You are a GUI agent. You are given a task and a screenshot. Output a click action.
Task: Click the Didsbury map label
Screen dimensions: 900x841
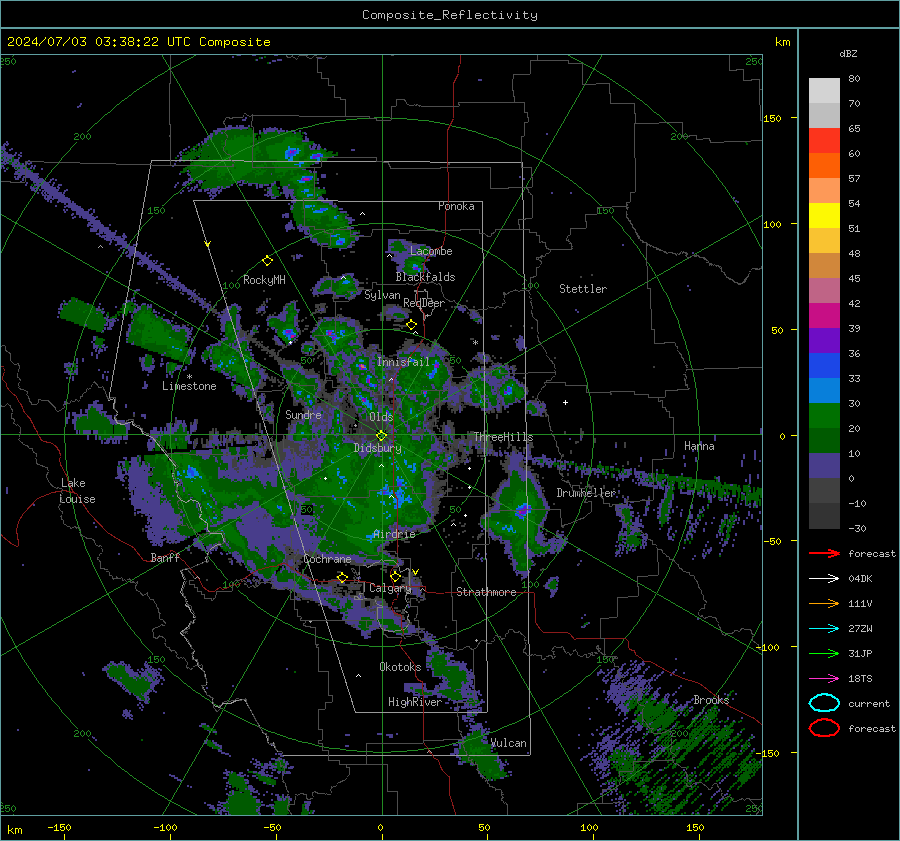(377, 448)
